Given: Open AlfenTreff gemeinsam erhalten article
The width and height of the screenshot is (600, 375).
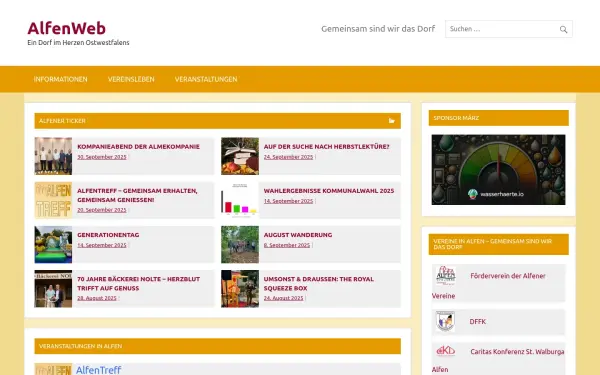Looking at the screenshot, I should (x=137, y=195).
